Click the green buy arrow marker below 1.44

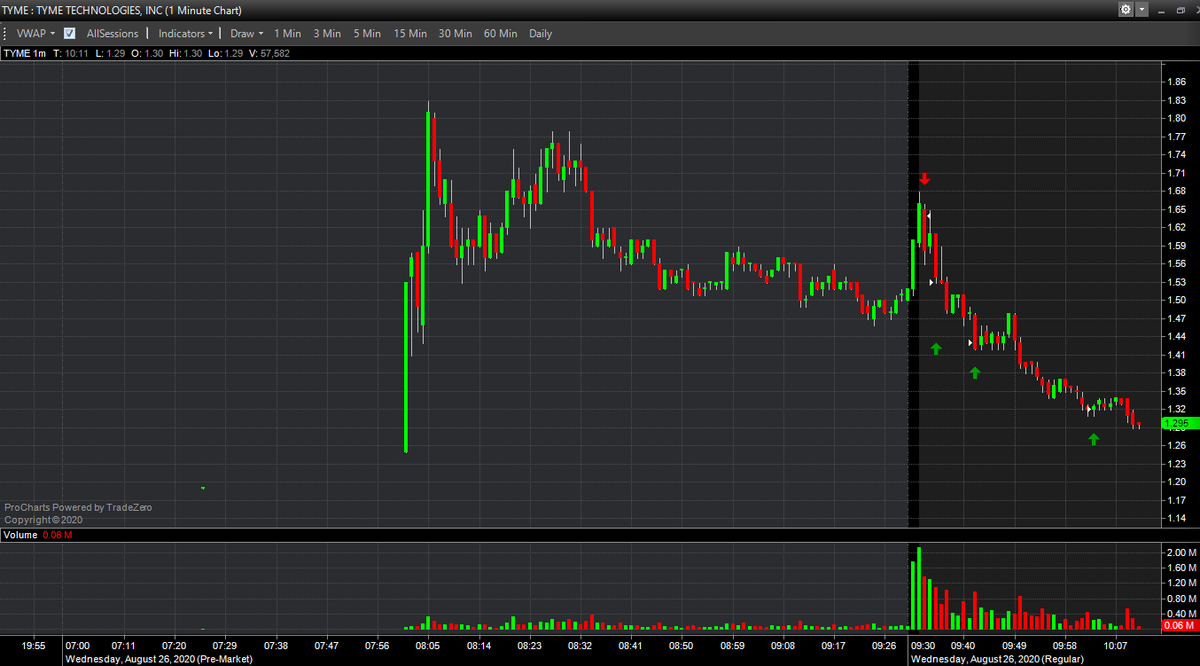coord(936,349)
